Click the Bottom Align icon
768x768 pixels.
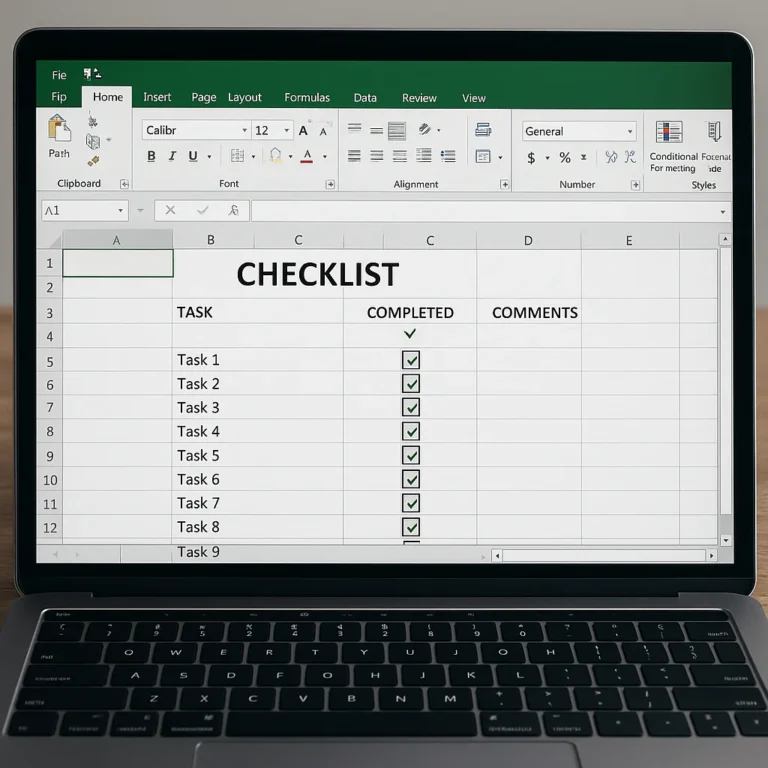coord(397,131)
